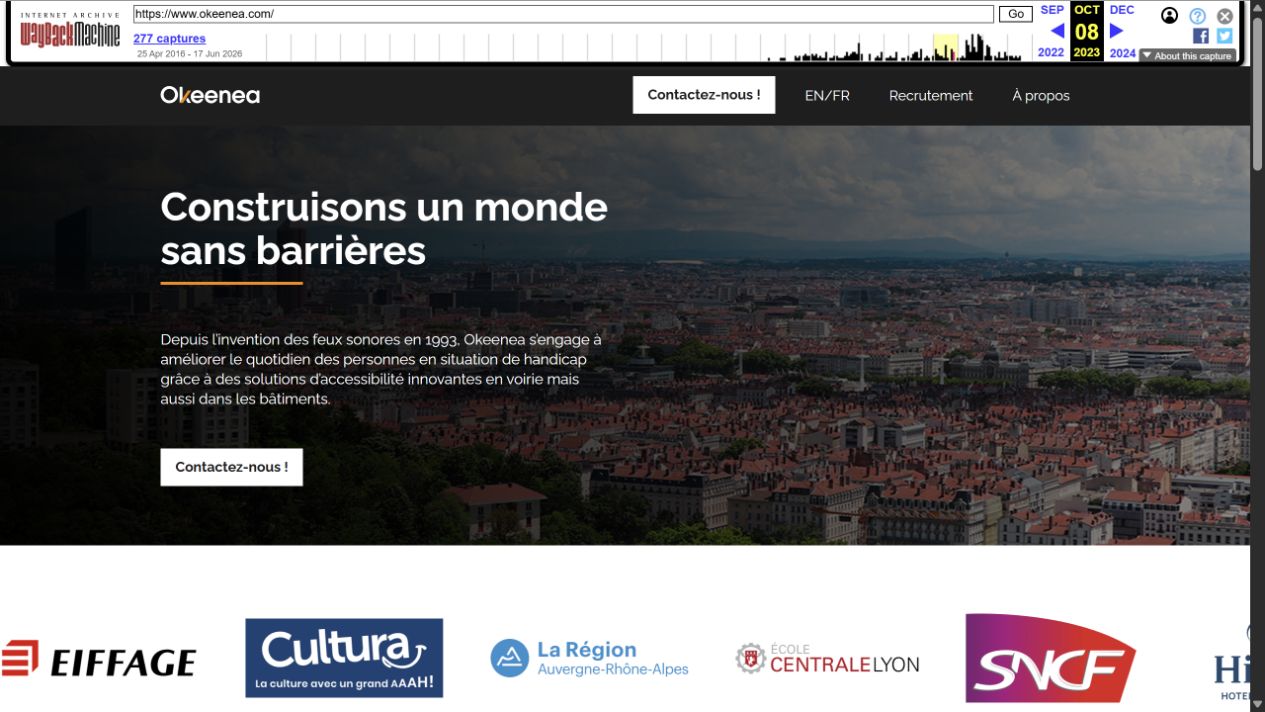This screenshot has width=1265, height=712.
Task: Go to next capture with right arrow
Action: click(x=1117, y=31)
